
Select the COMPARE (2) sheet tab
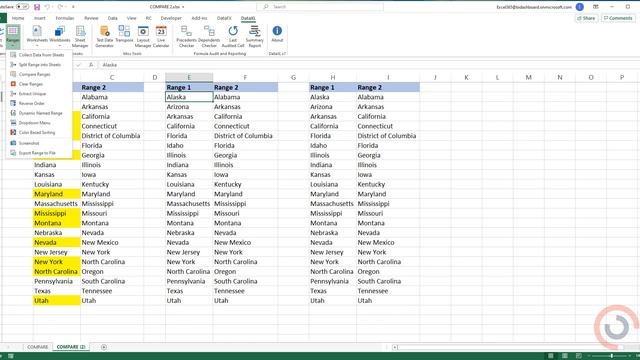click(71, 347)
